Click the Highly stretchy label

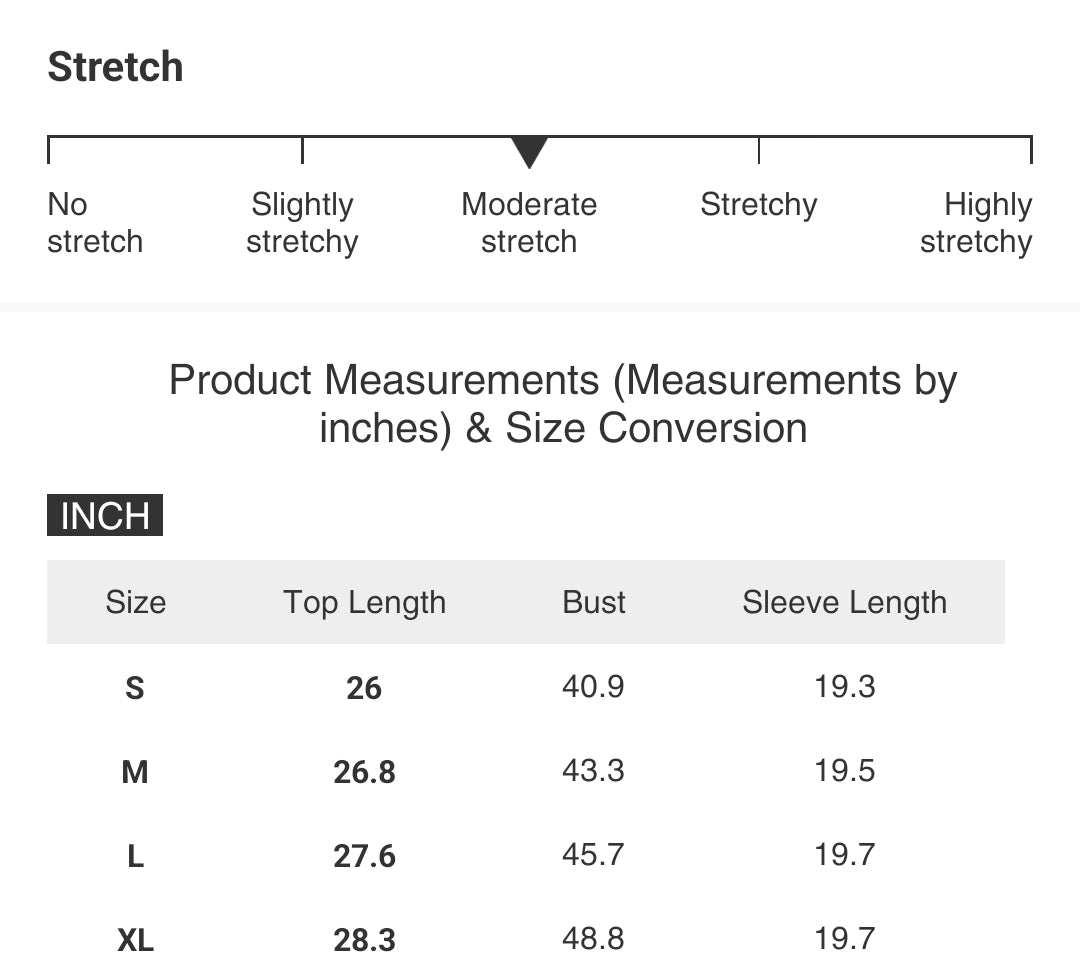pos(976,223)
